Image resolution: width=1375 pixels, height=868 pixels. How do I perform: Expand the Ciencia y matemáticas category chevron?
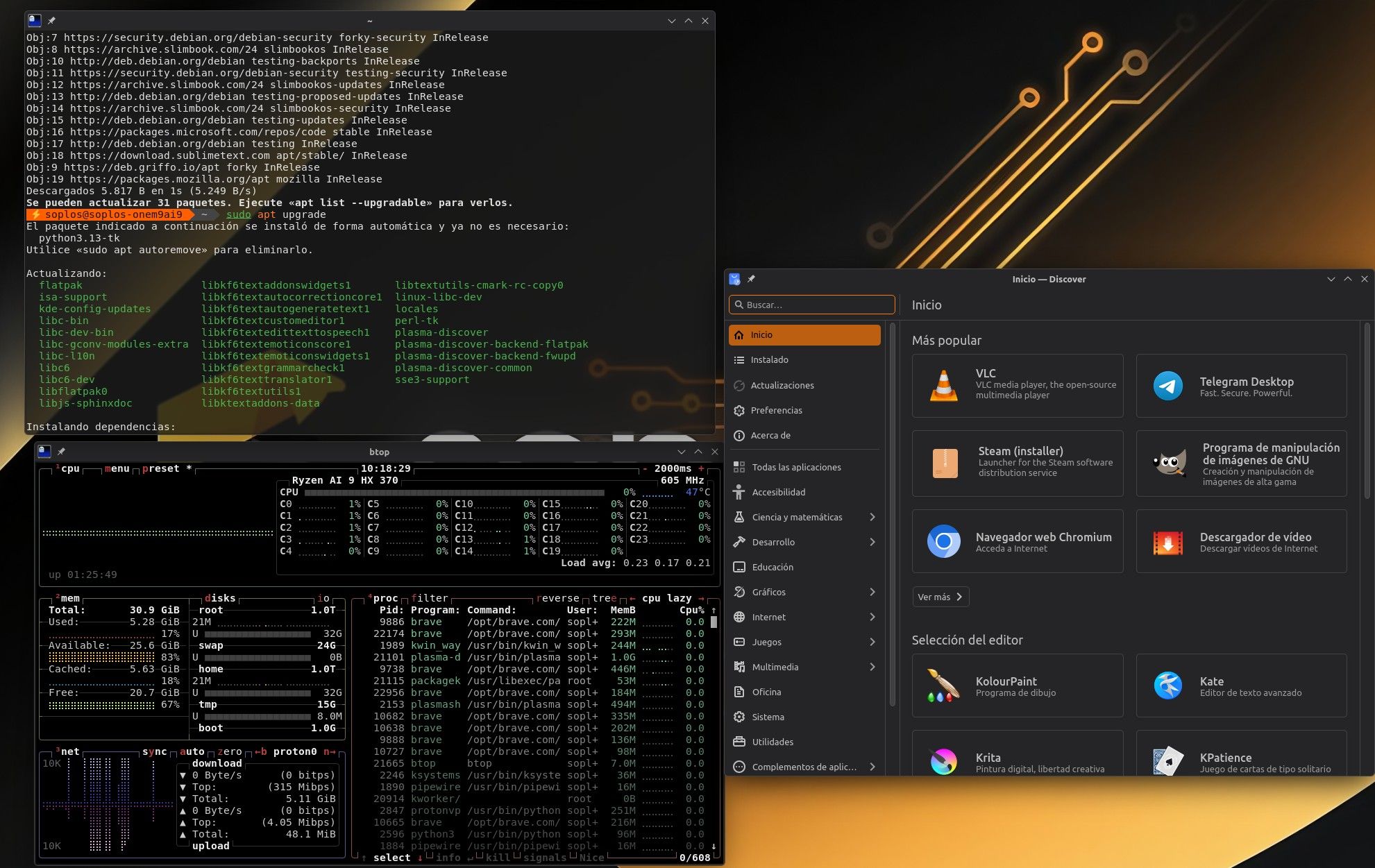click(x=872, y=517)
